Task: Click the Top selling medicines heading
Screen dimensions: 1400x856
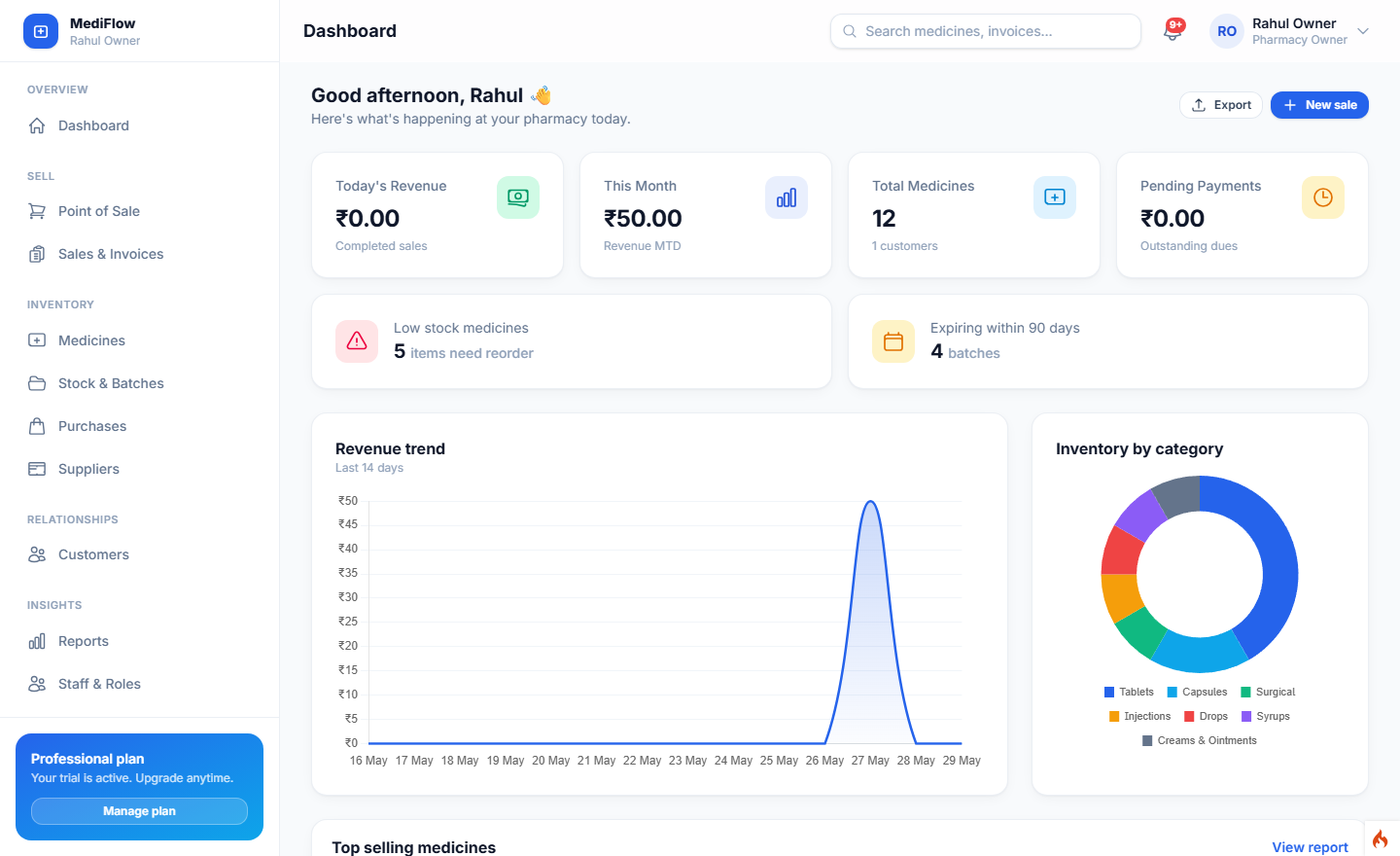Action: click(413, 847)
